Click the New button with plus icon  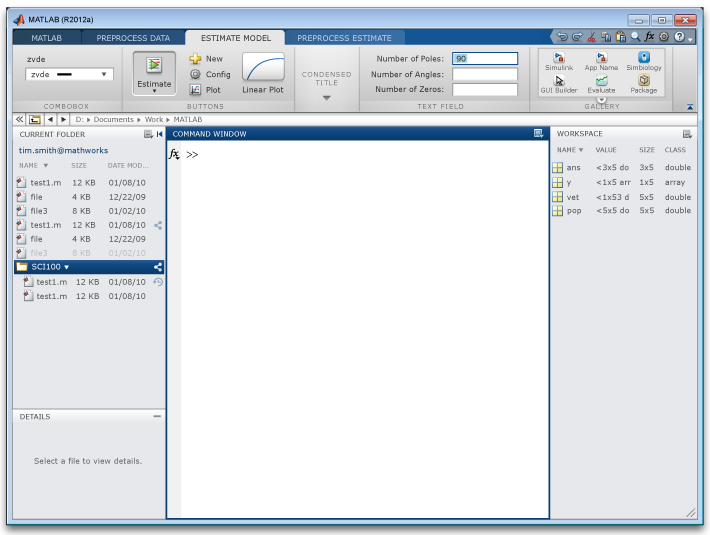(206, 58)
